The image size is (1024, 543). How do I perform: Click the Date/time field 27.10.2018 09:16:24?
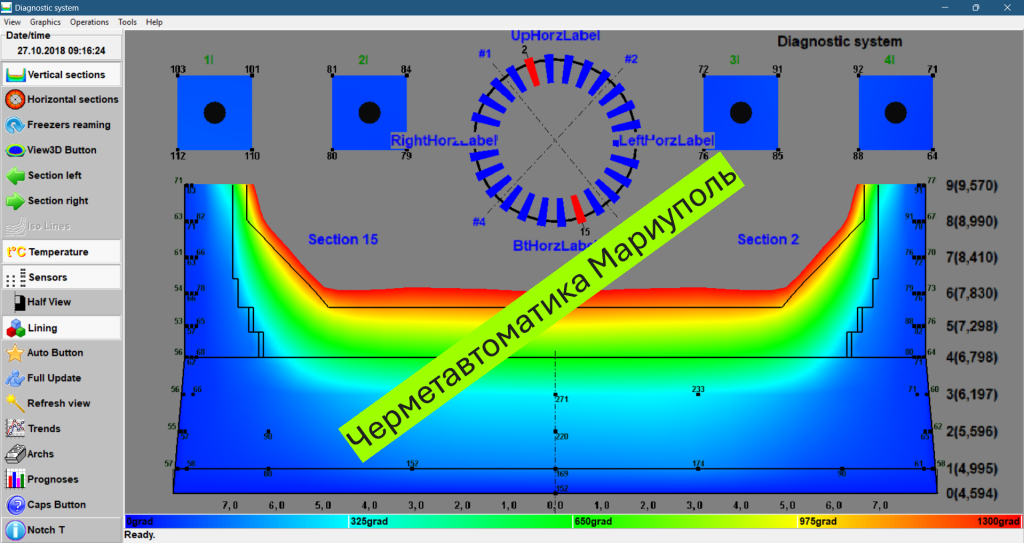point(61,50)
